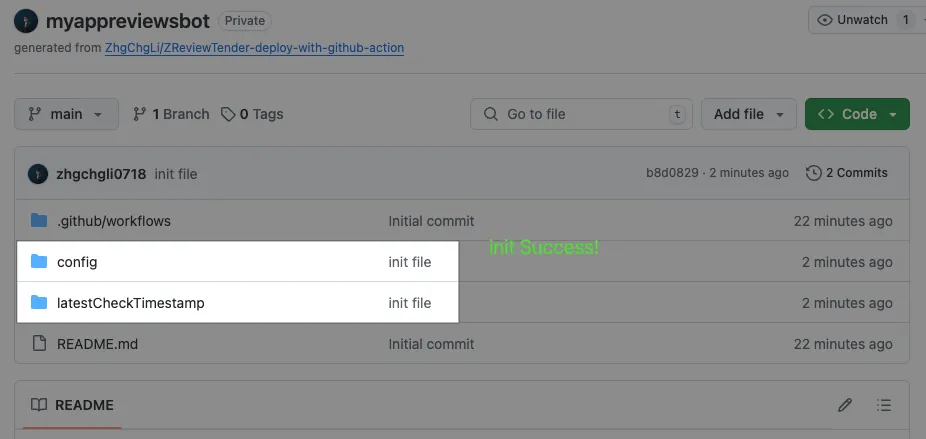This screenshot has width=926, height=439.
Task: View the 1 Branch list
Action: click(171, 114)
